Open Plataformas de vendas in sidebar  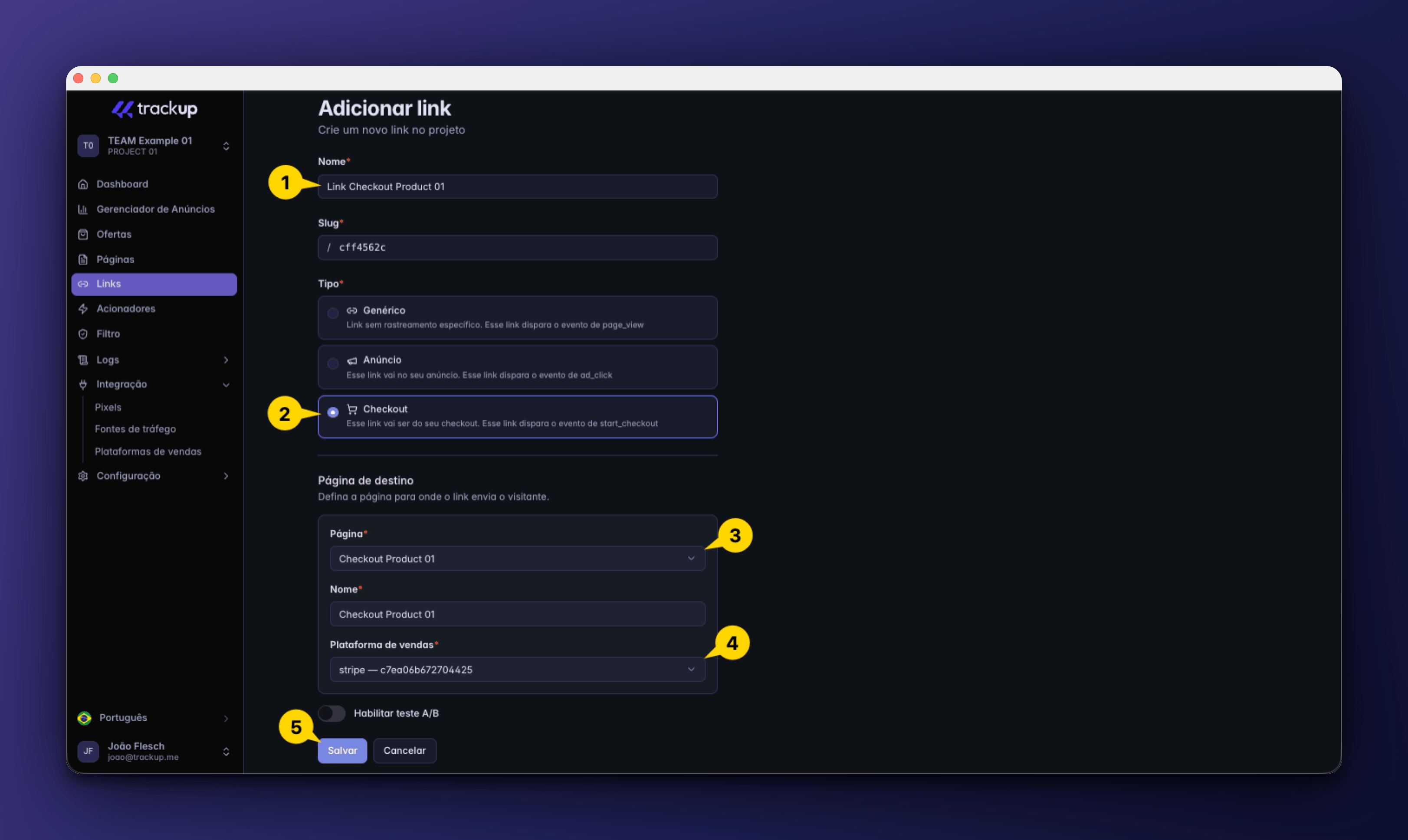(x=148, y=452)
